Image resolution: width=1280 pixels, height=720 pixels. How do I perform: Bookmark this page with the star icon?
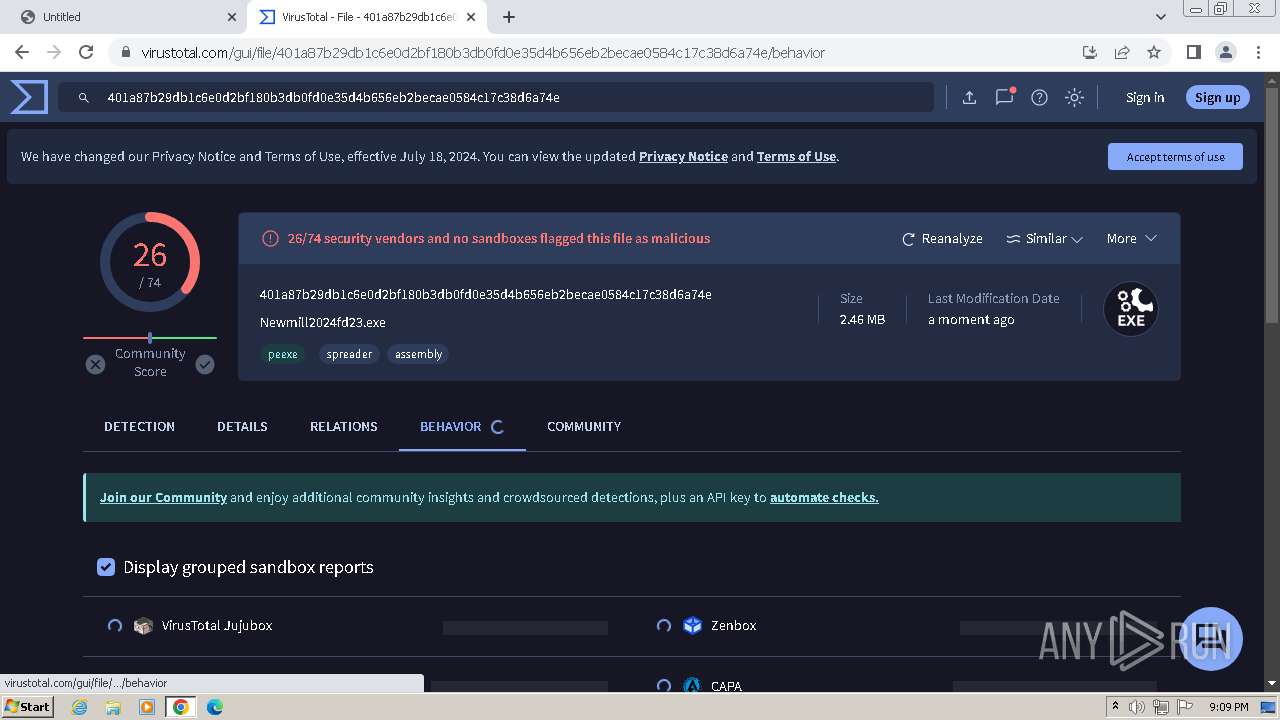tap(1154, 52)
